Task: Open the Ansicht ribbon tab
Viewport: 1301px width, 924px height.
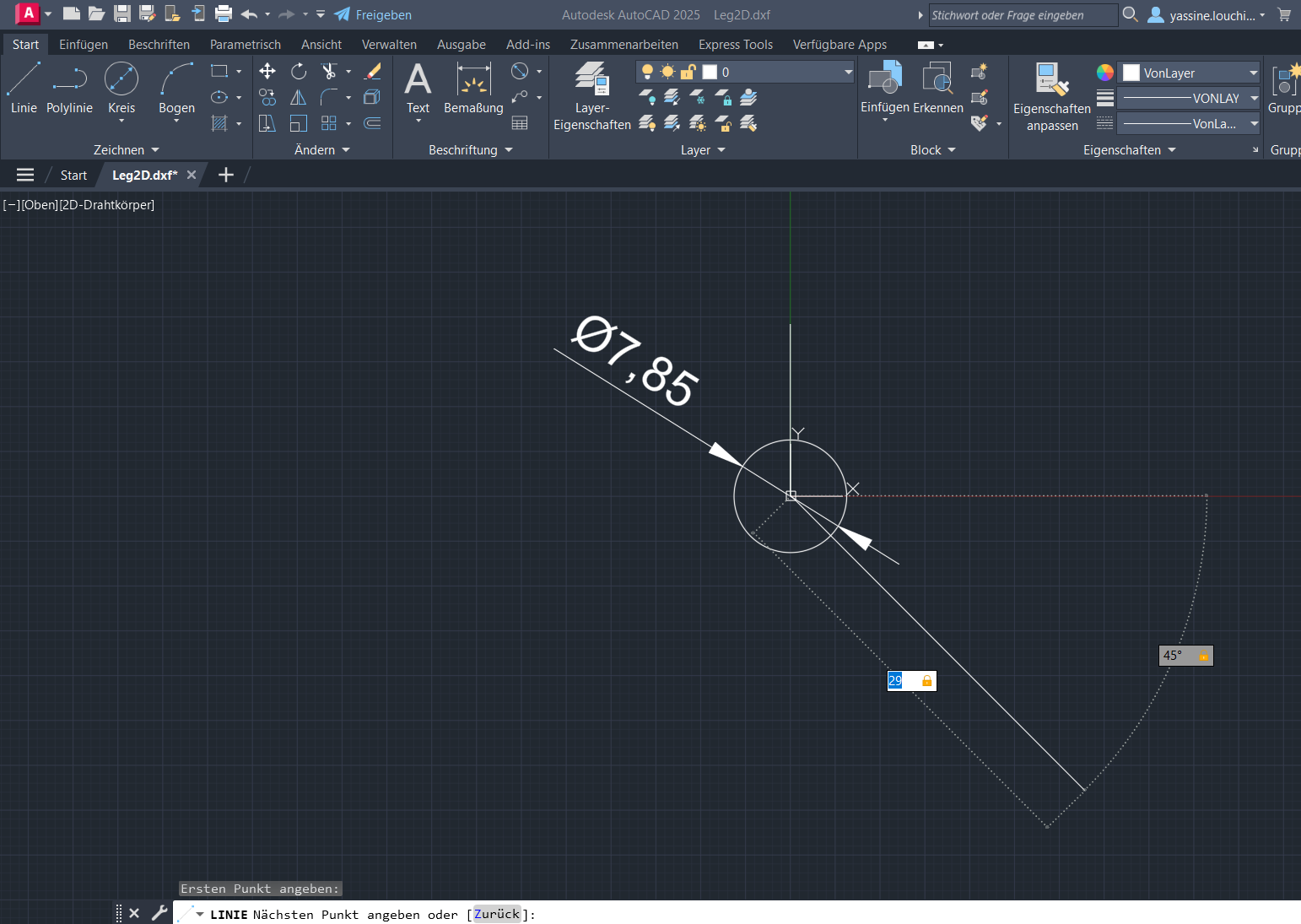Action: (x=321, y=44)
